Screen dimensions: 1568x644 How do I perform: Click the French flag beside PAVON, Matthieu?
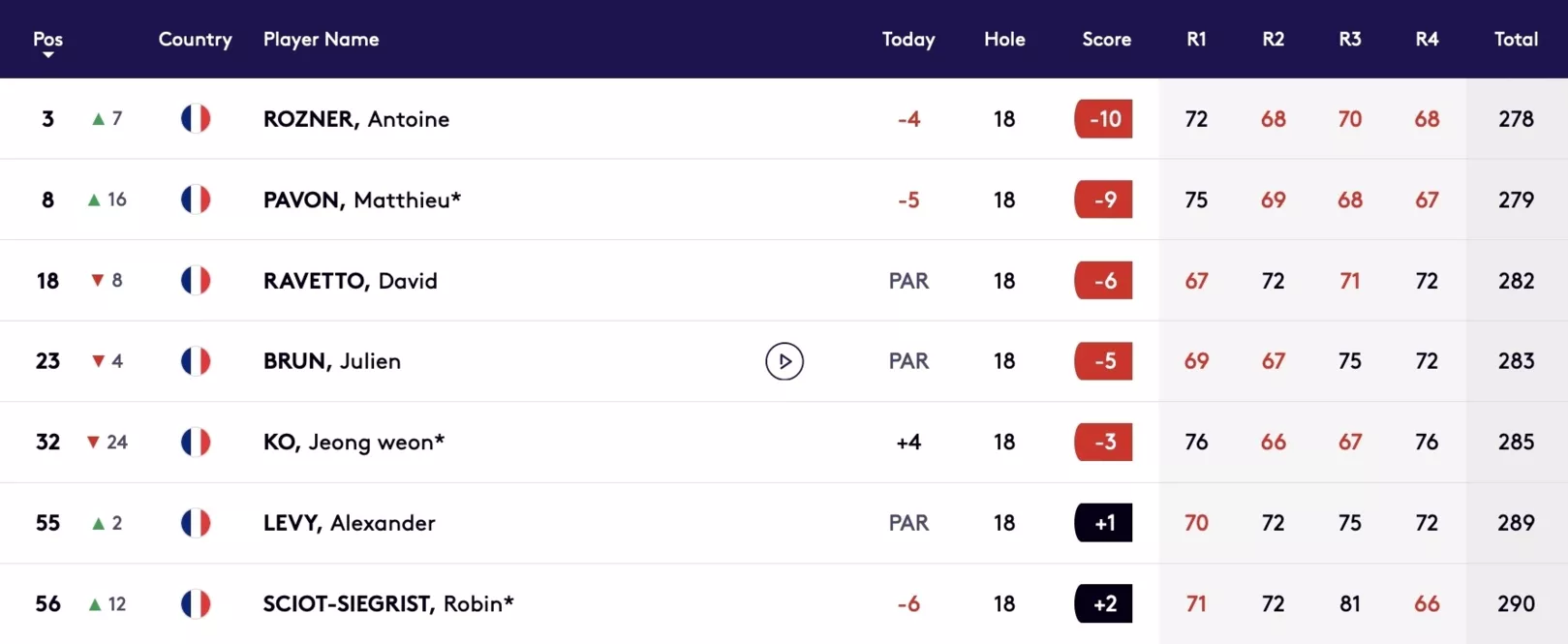tap(196, 199)
